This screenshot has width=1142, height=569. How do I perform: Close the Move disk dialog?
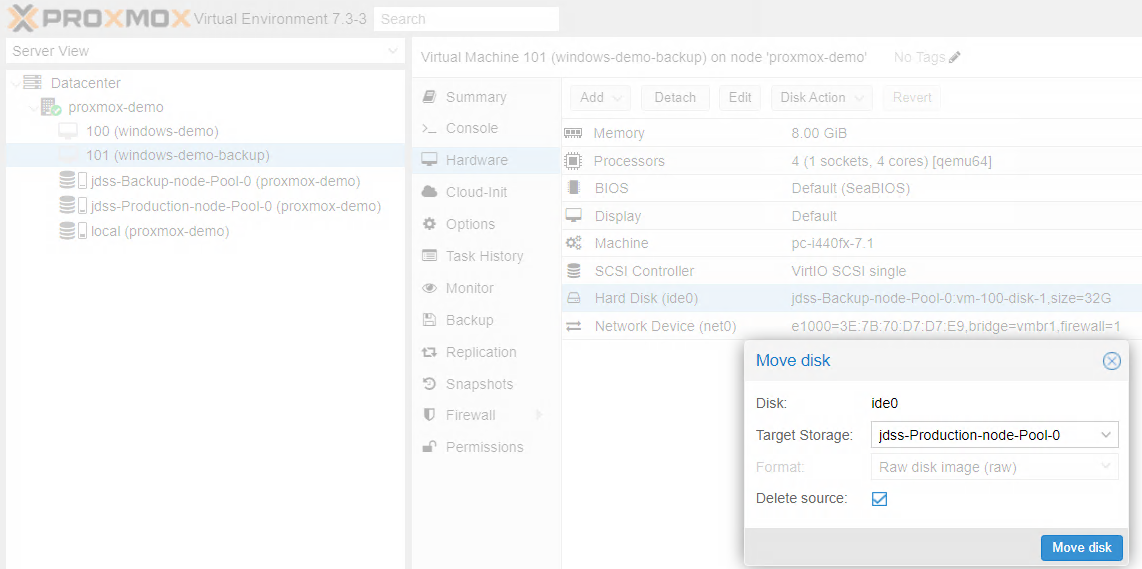point(1111,361)
